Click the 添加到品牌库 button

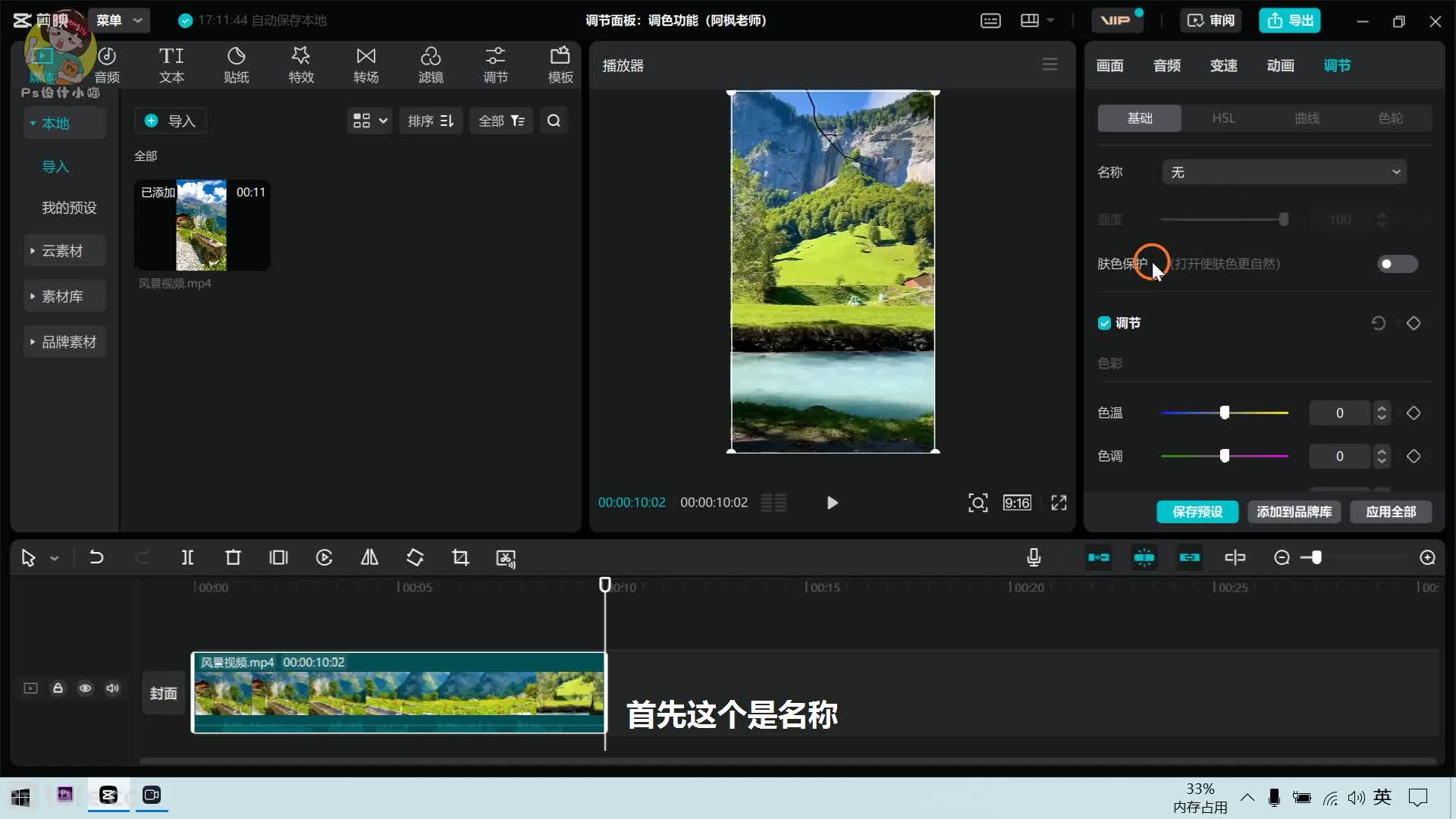[1294, 511]
